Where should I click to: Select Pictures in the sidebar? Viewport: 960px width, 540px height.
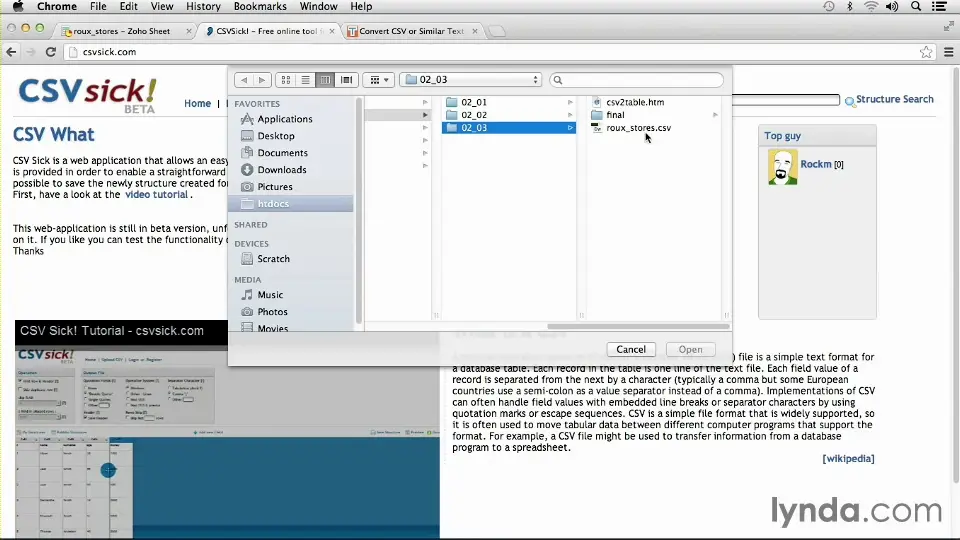274,187
